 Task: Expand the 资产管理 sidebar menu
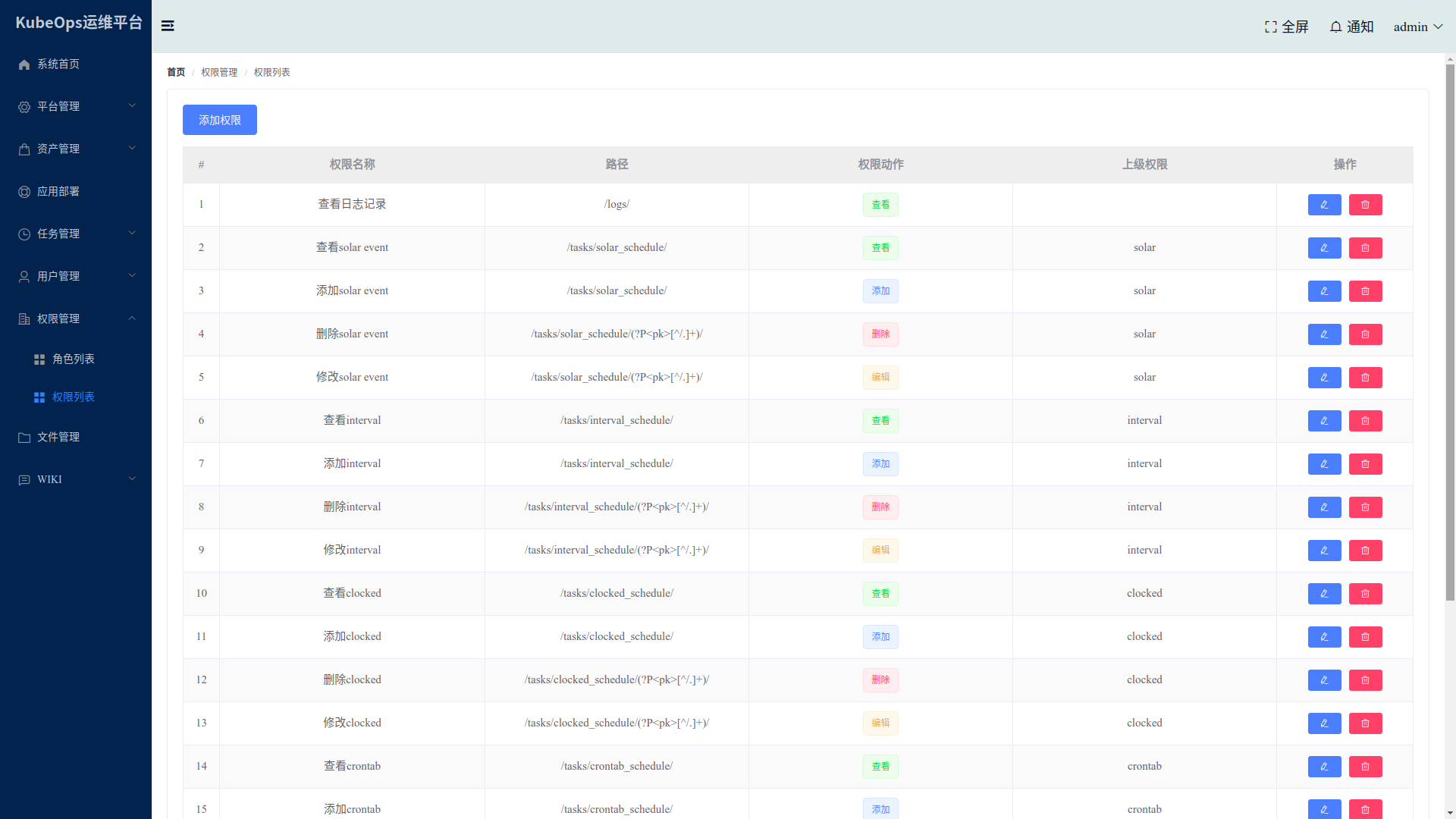point(76,149)
